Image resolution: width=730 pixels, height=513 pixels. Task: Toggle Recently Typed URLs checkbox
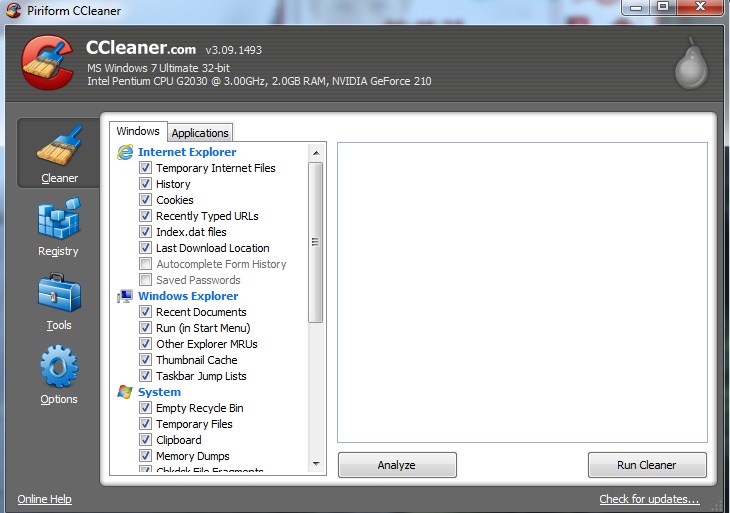pyautogui.click(x=146, y=216)
